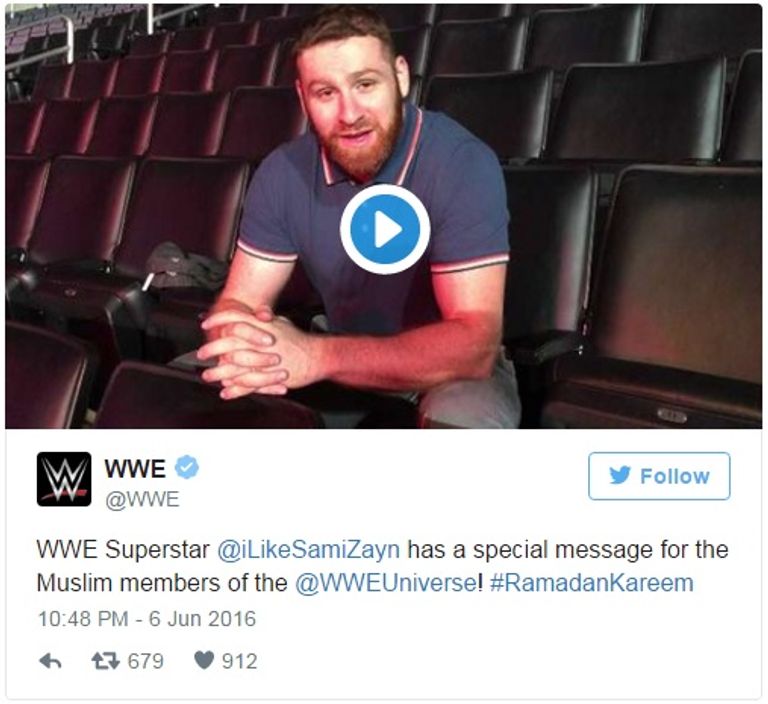This screenshot has width=768, height=704.
Task: Click the @WWE handle under the name
Action: click(x=143, y=500)
